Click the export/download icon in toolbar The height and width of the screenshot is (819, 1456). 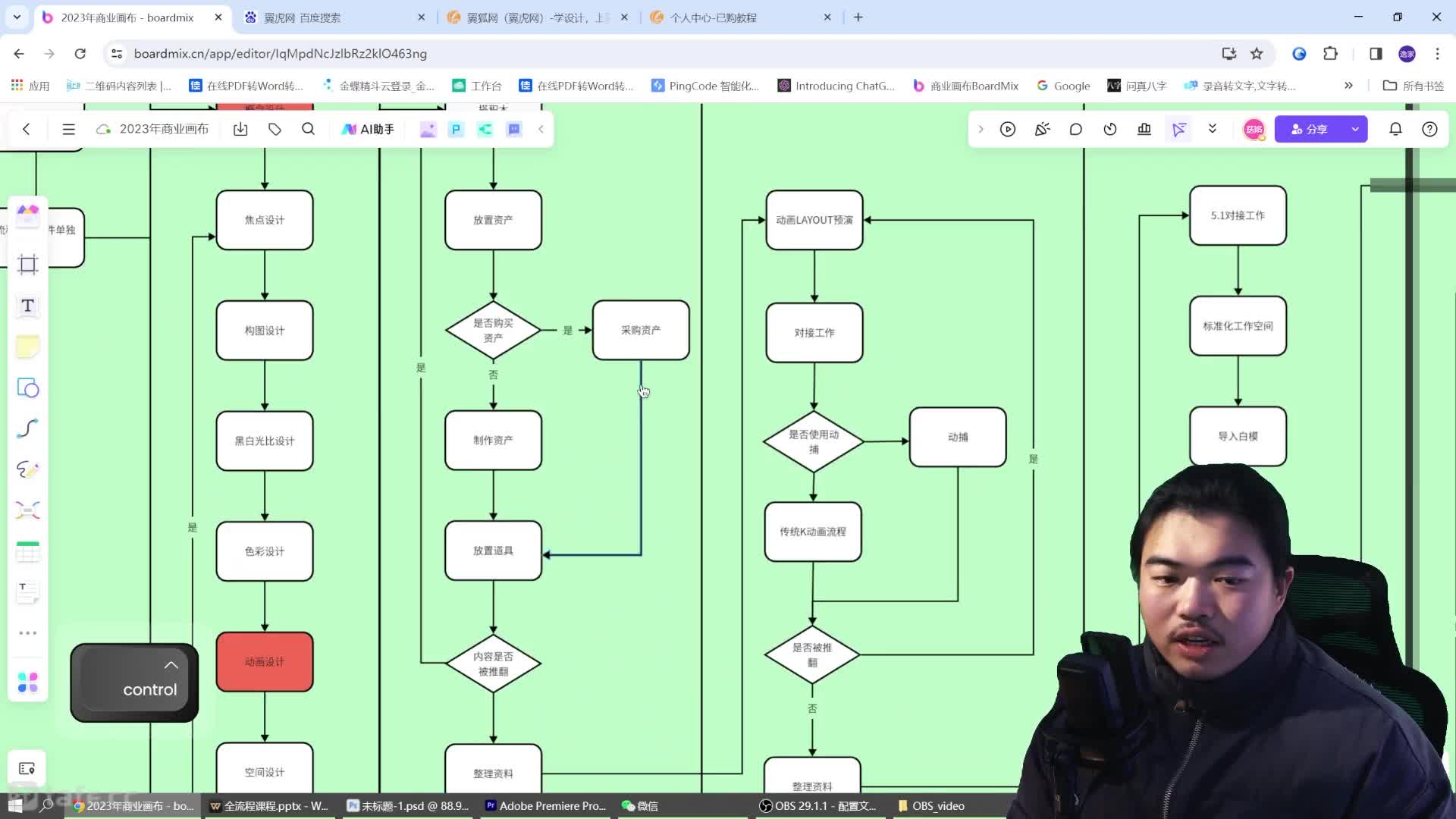(x=240, y=129)
